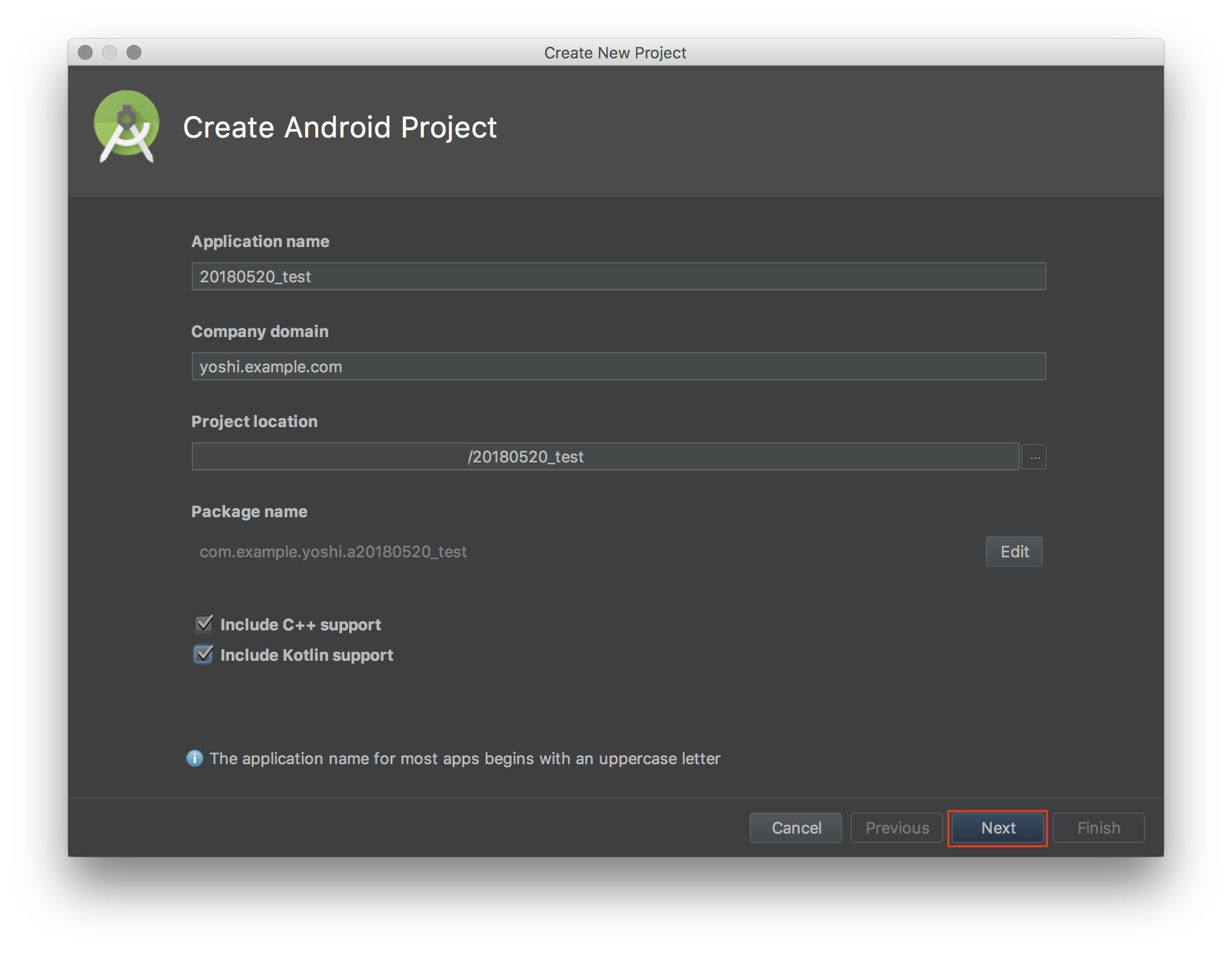The image size is (1232, 954).
Task: Click the Previous button
Action: click(x=897, y=827)
